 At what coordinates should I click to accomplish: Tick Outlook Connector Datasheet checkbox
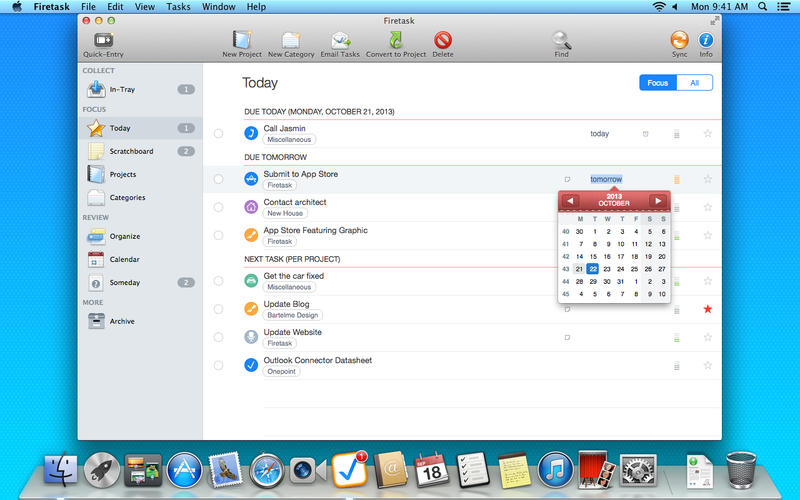pos(218,365)
